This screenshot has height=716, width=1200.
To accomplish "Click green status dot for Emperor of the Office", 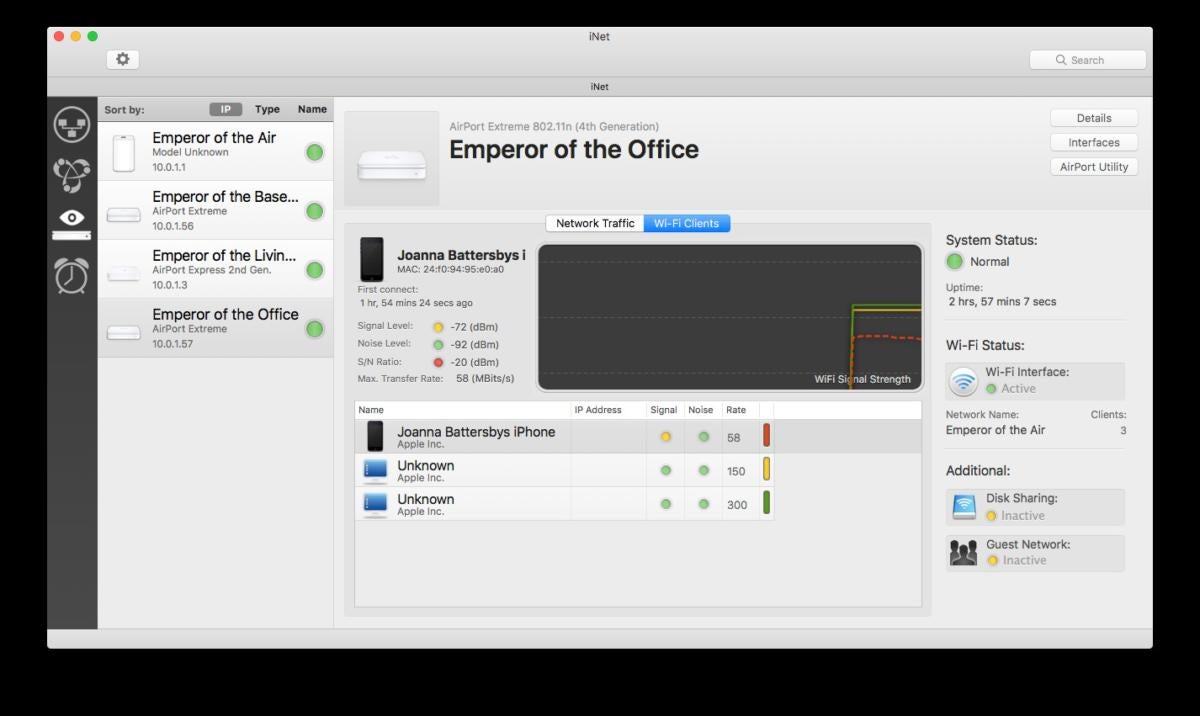I will 315,329.
